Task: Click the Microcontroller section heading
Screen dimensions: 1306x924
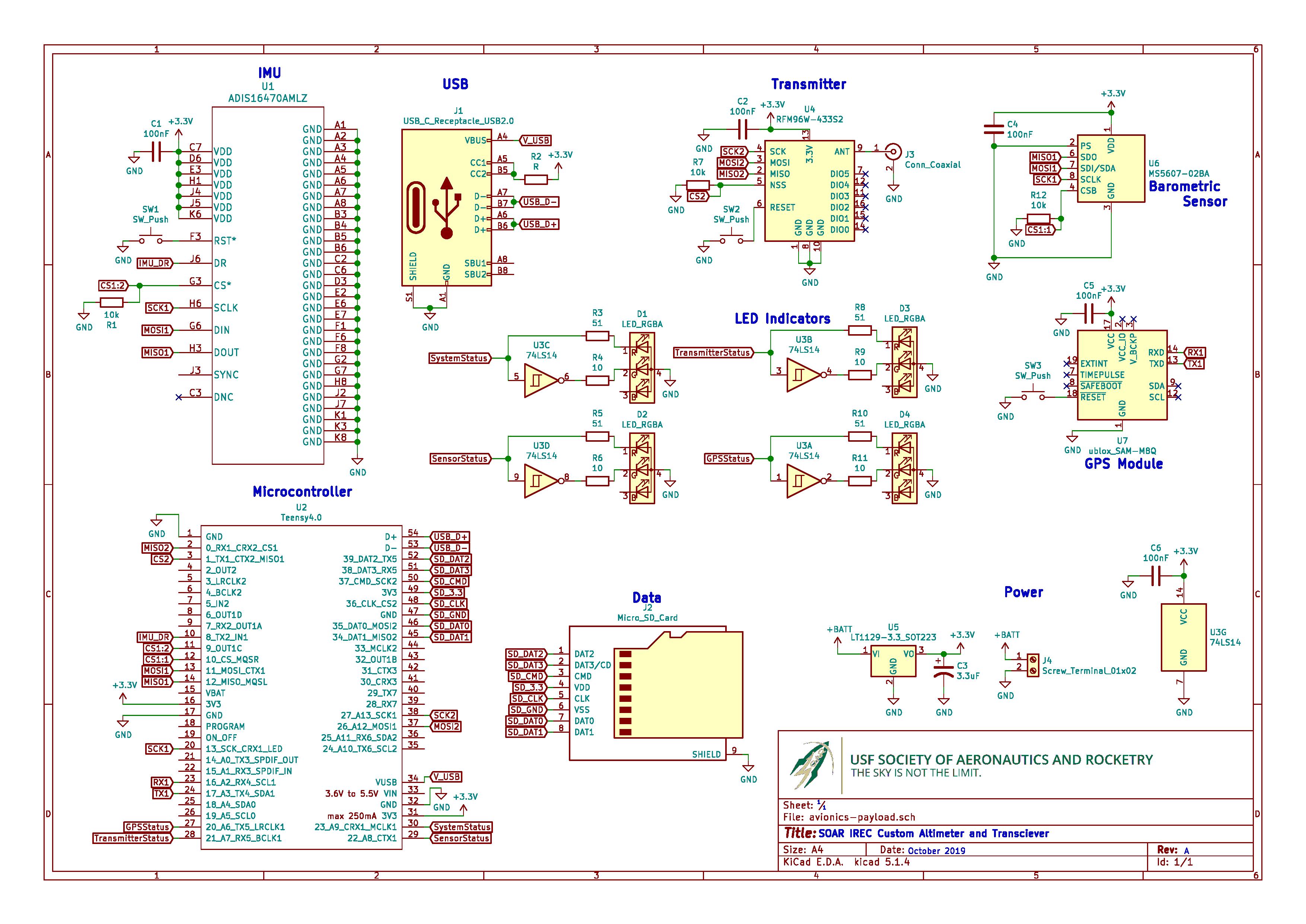Action: [302, 492]
